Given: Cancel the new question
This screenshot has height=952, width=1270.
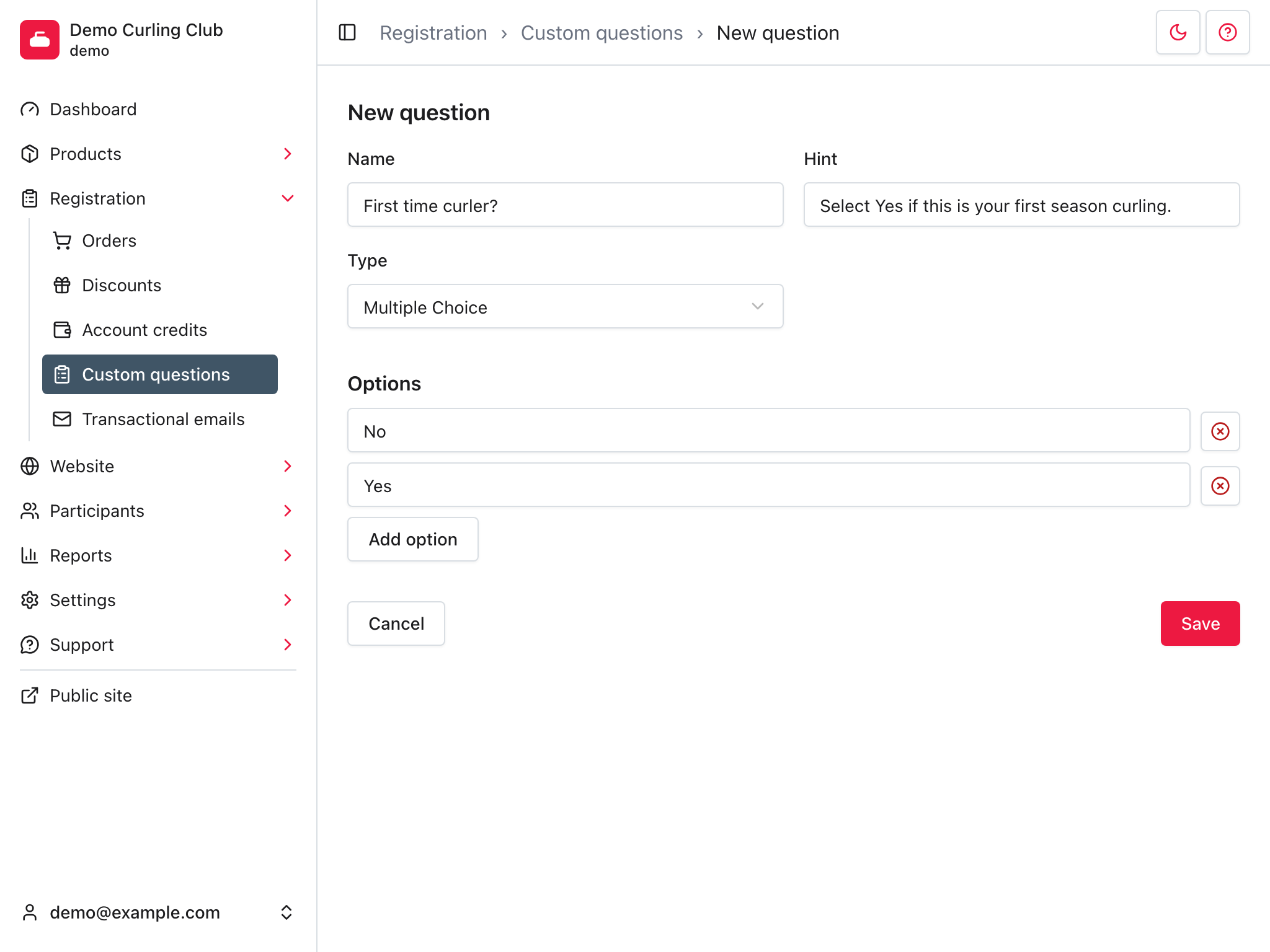Looking at the screenshot, I should [x=396, y=624].
